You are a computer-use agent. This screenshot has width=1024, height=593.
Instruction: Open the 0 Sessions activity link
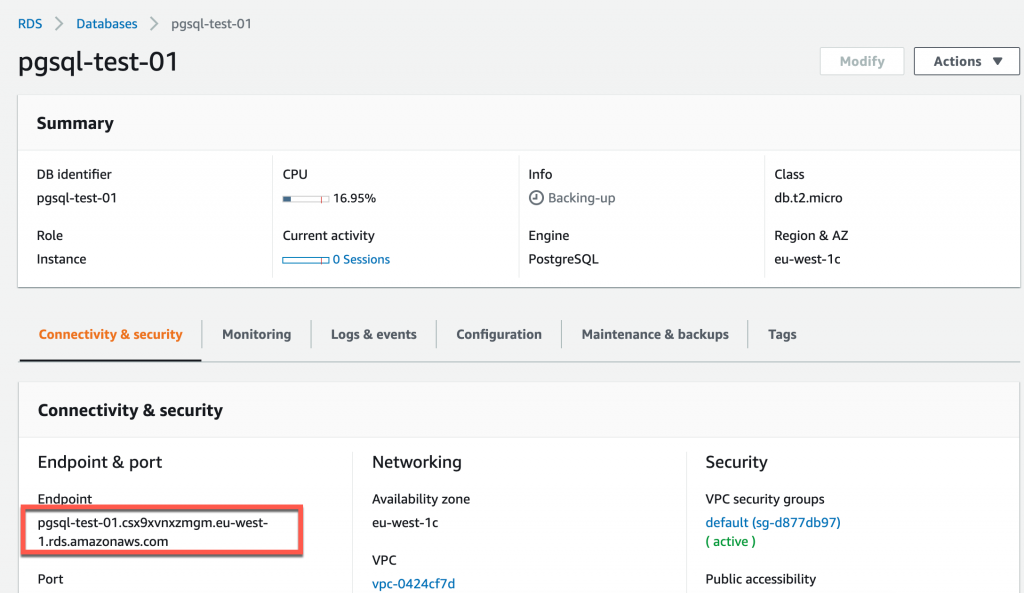tap(361, 259)
